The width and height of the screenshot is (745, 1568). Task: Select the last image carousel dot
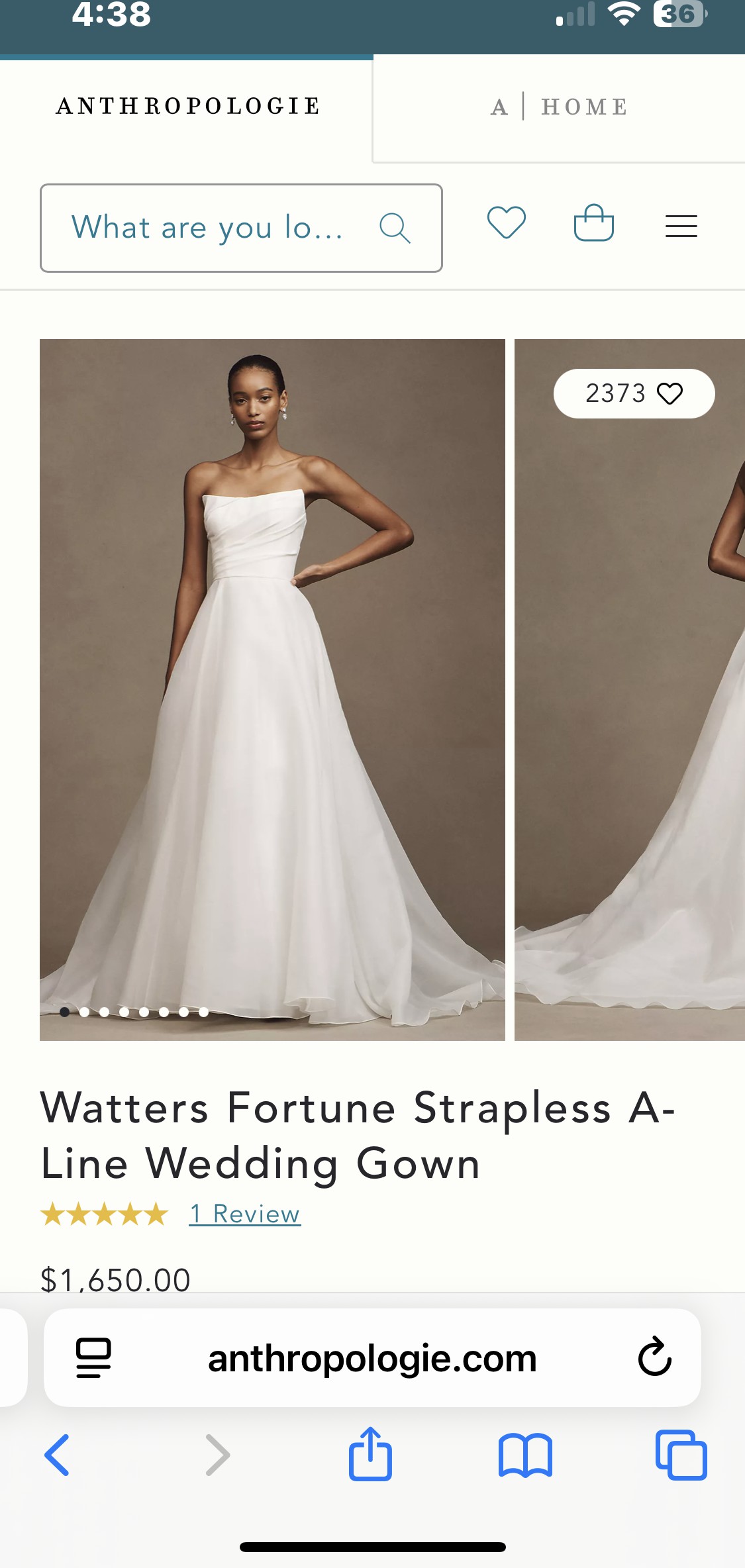pos(203,1012)
